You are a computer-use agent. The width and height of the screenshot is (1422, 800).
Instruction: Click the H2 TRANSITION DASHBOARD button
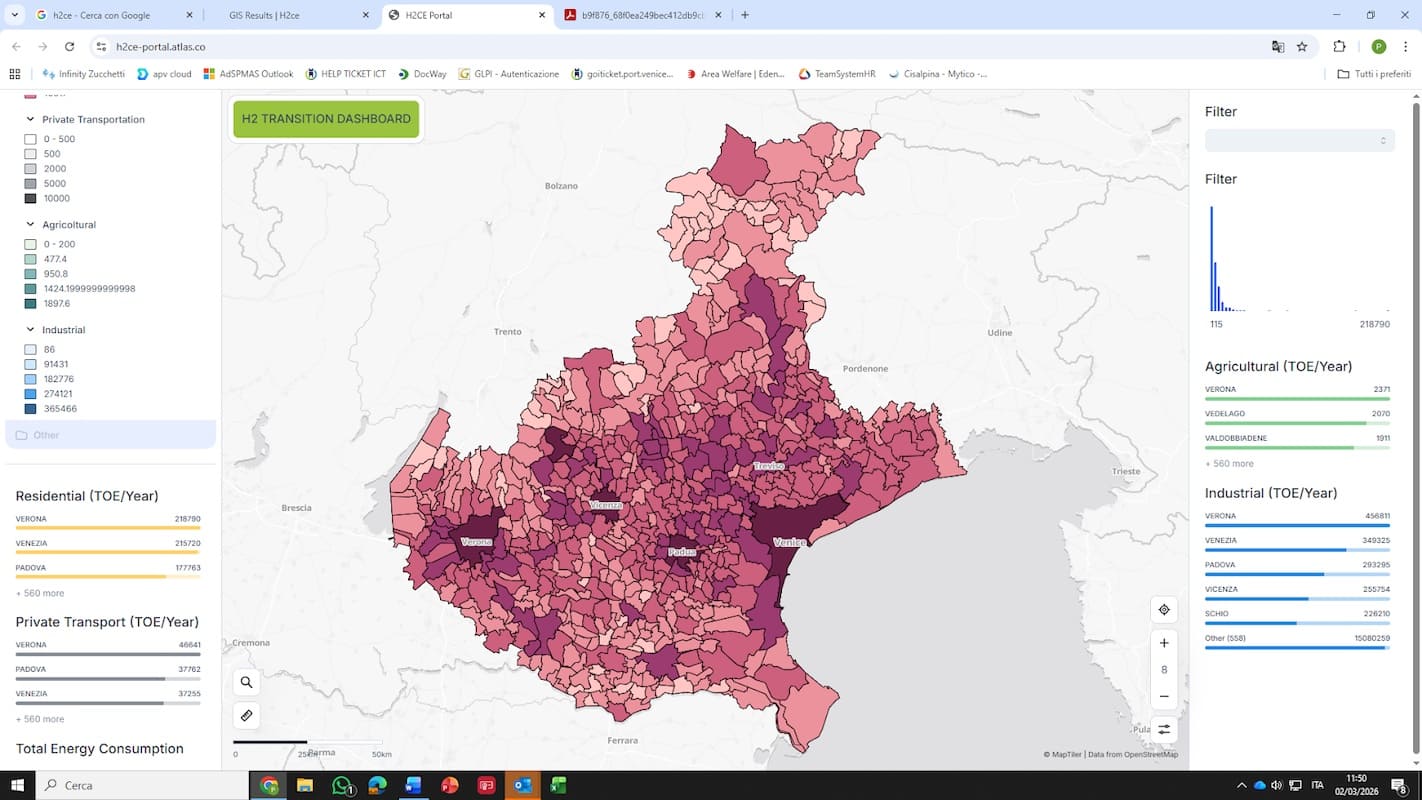(326, 119)
